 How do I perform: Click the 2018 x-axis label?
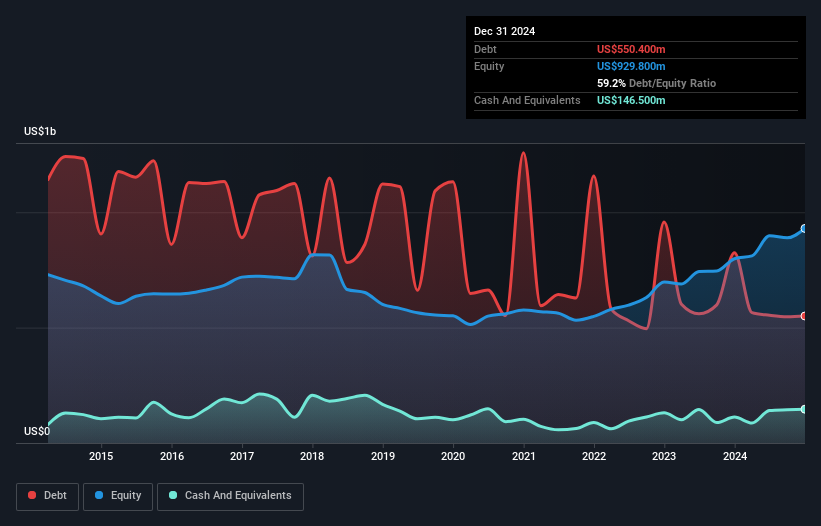coord(312,456)
